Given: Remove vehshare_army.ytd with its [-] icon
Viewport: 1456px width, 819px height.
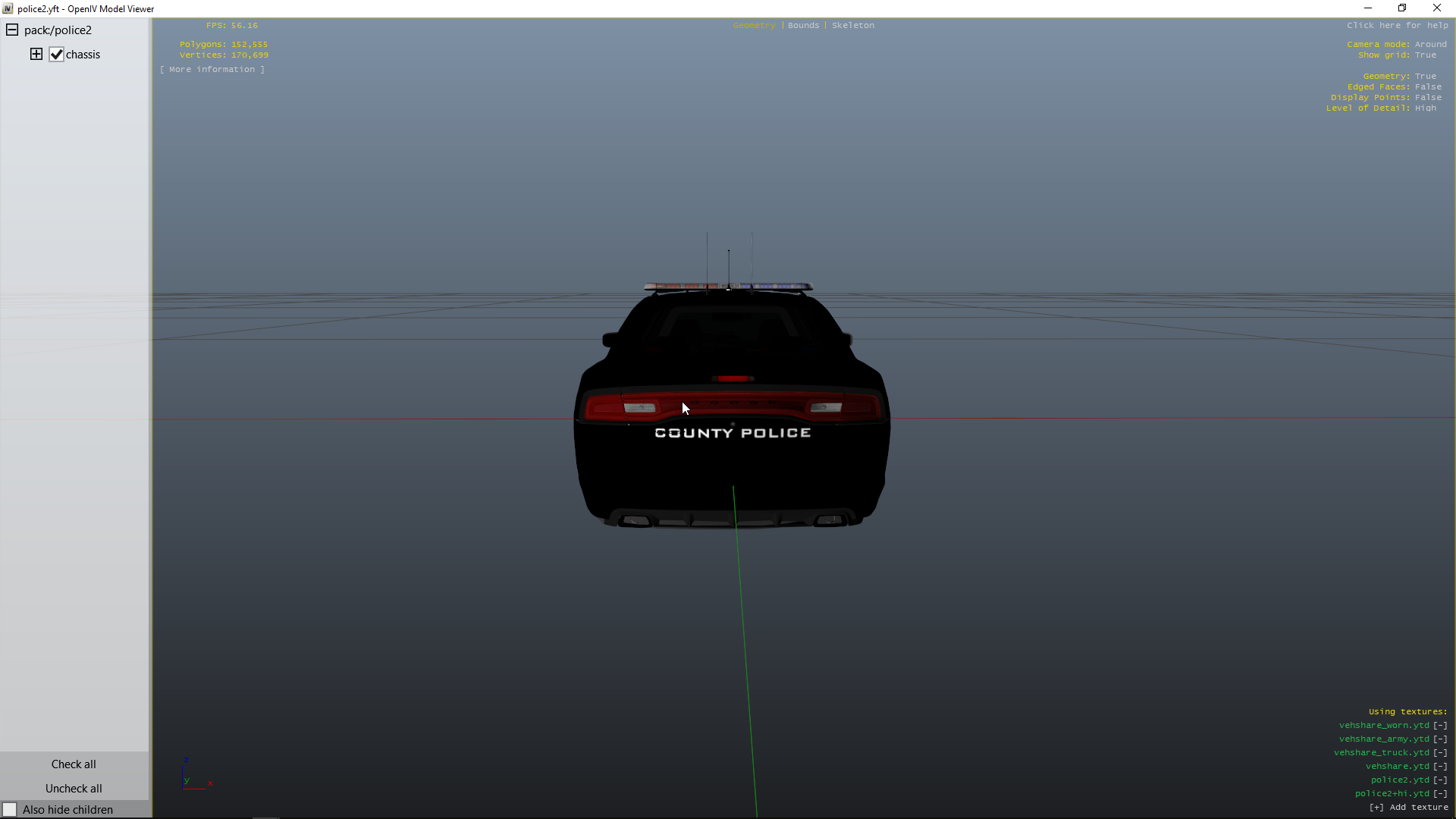Looking at the screenshot, I should coord(1440,739).
